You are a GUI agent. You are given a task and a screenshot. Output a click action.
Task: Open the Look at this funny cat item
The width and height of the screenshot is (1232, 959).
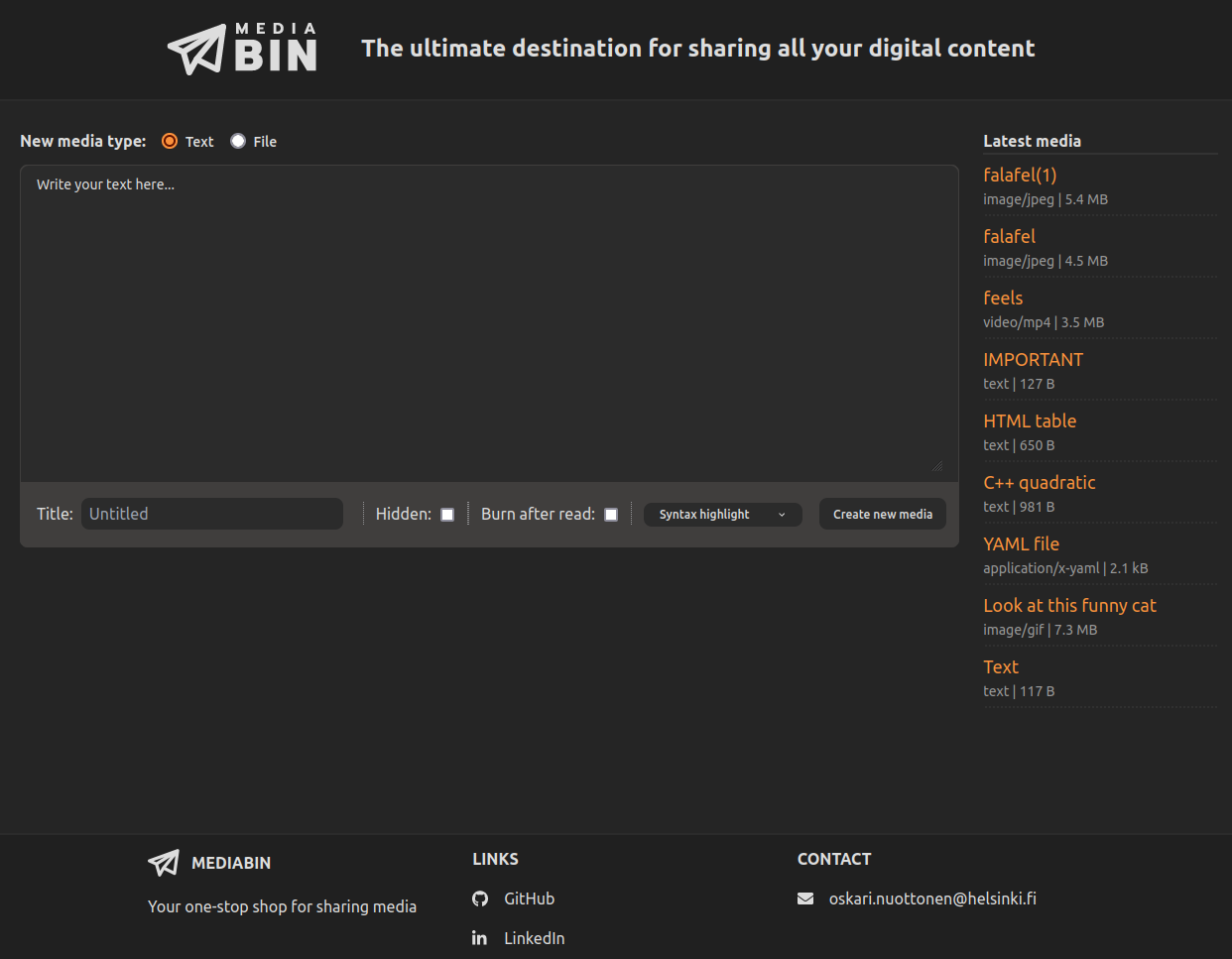(x=1069, y=605)
